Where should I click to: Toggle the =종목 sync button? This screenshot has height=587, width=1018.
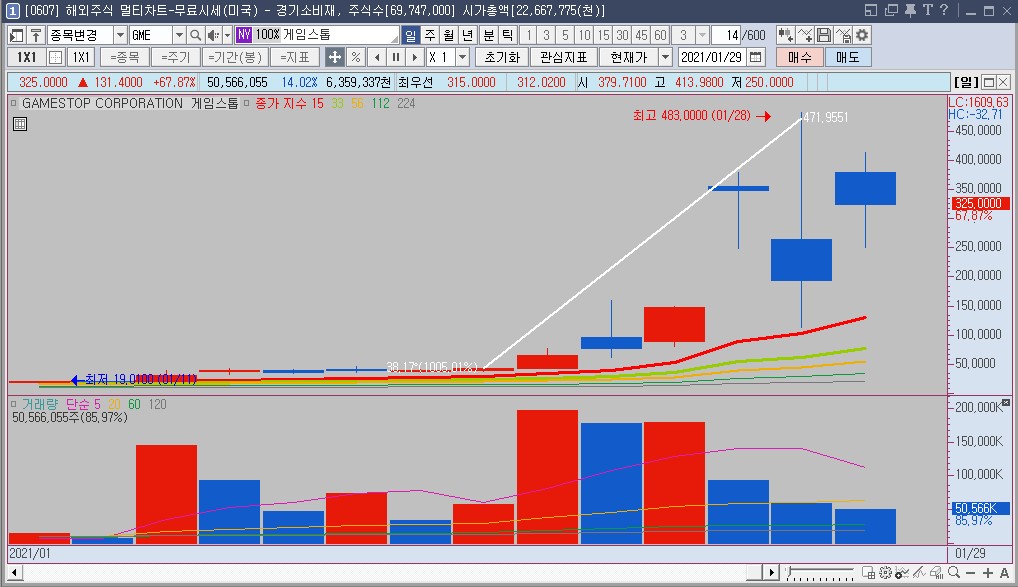click(125, 57)
